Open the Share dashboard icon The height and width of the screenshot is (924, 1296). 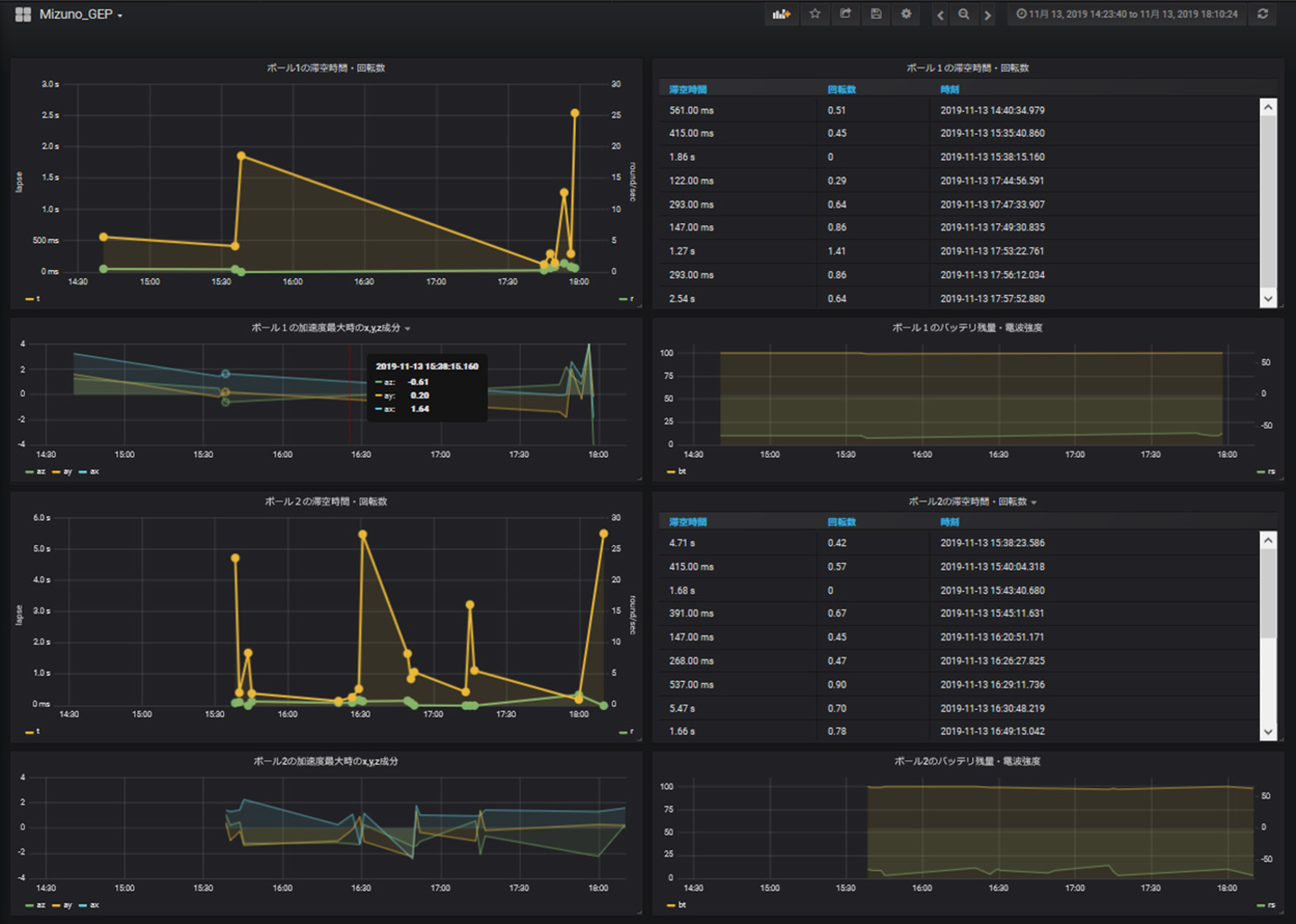pyautogui.click(x=845, y=14)
